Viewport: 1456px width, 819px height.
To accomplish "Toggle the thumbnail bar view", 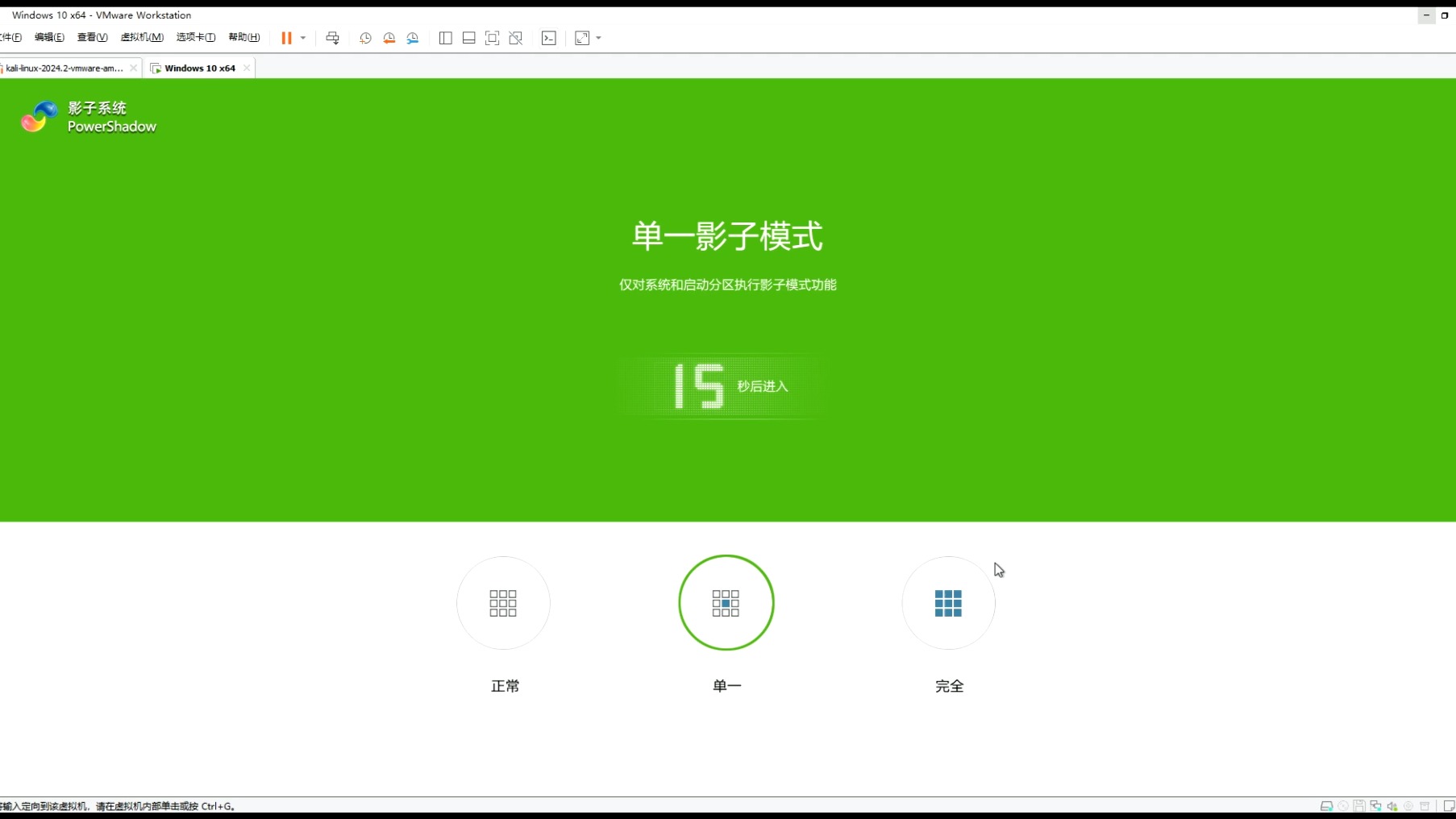I will 468,38.
